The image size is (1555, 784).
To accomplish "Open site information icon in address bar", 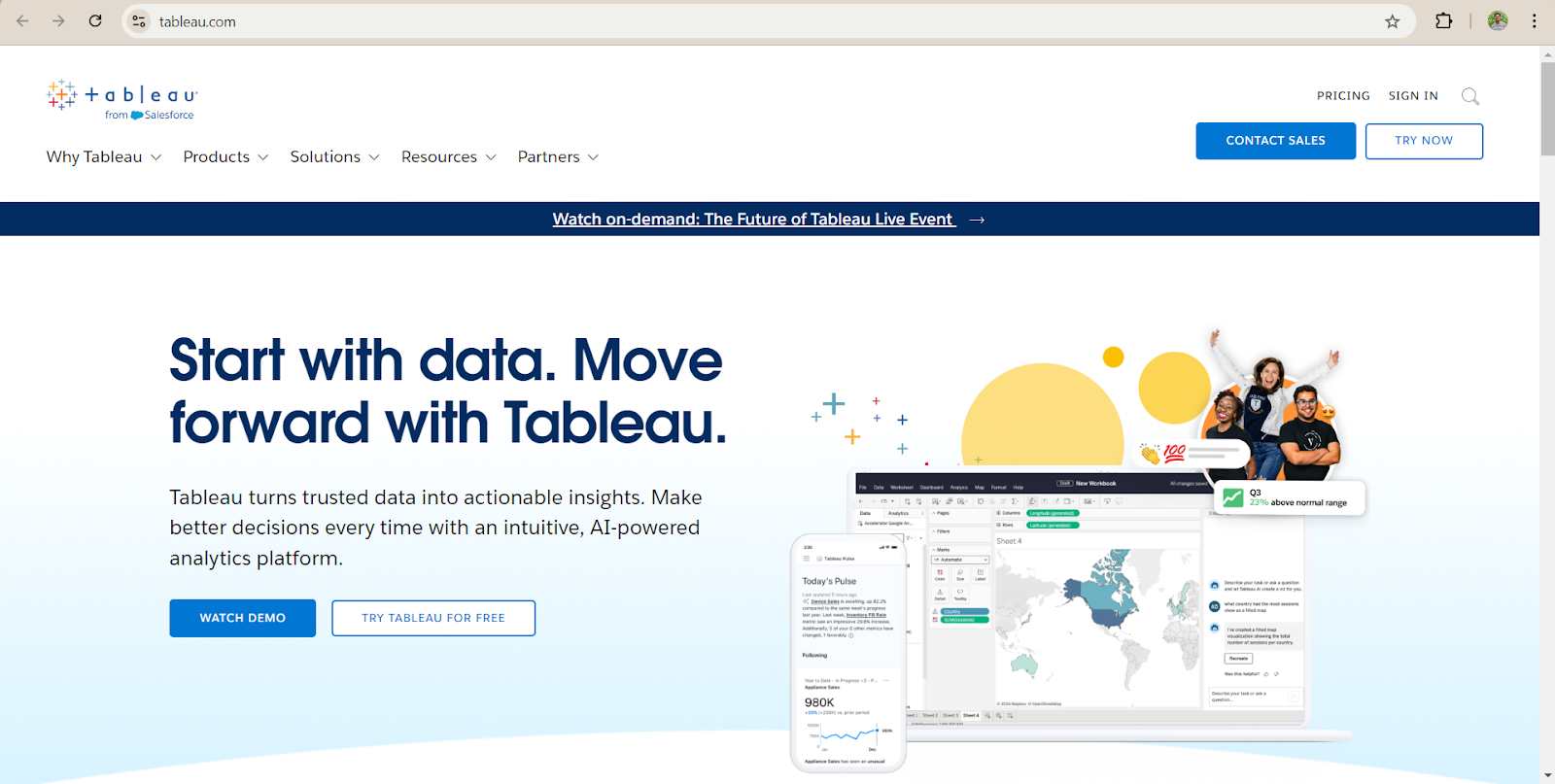I will tap(139, 21).
